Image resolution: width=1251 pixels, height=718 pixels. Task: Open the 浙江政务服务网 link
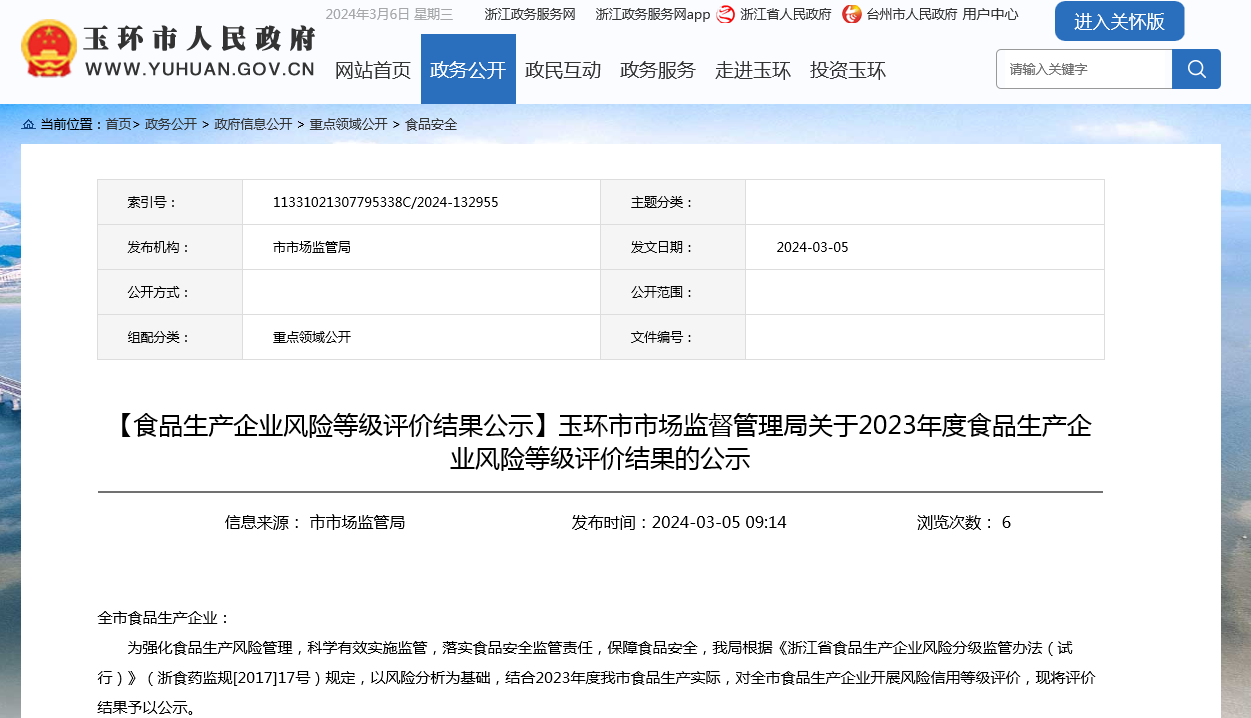click(x=530, y=14)
